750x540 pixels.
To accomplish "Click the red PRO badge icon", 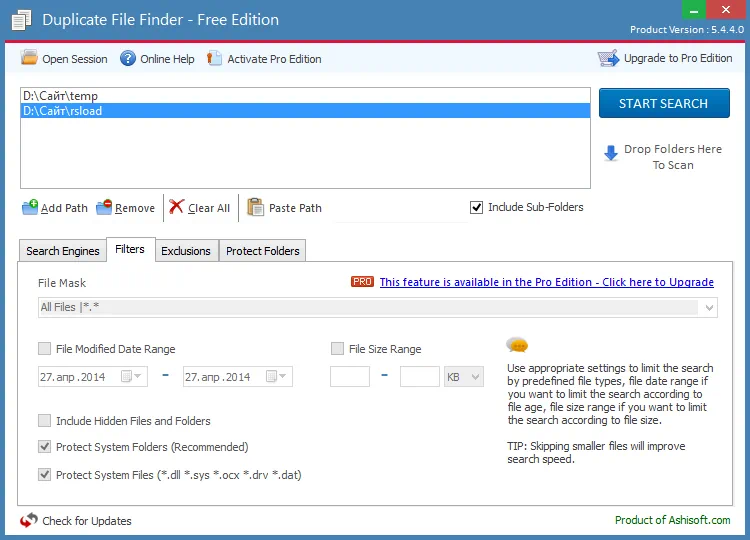I will (362, 282).
